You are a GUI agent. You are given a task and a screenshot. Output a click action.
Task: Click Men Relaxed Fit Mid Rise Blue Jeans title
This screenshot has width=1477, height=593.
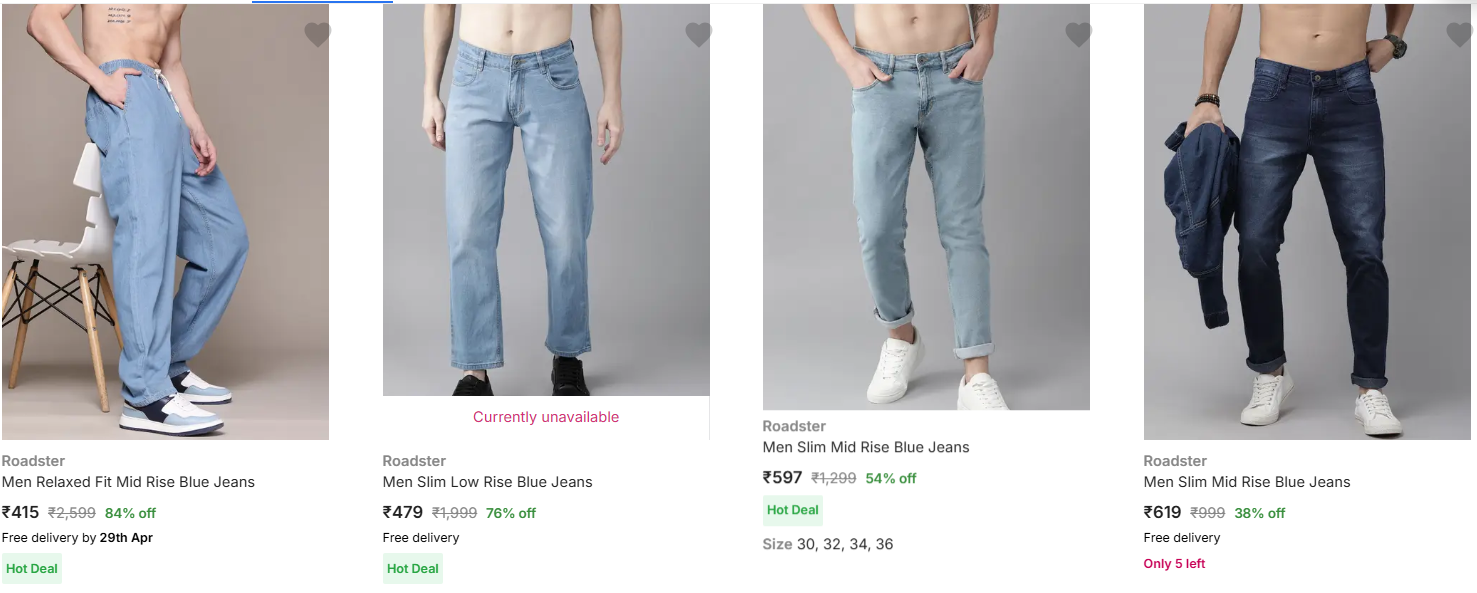[x=128, y=482]
